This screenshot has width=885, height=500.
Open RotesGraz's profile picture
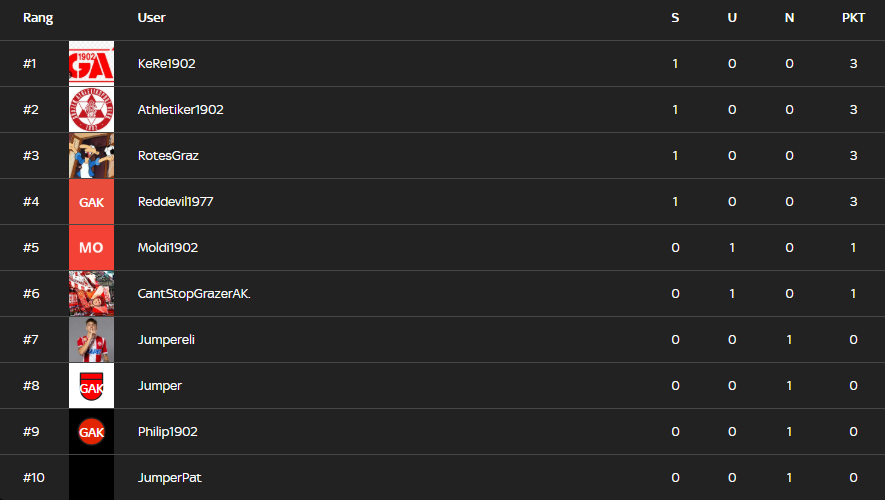[x=91, y=156]
